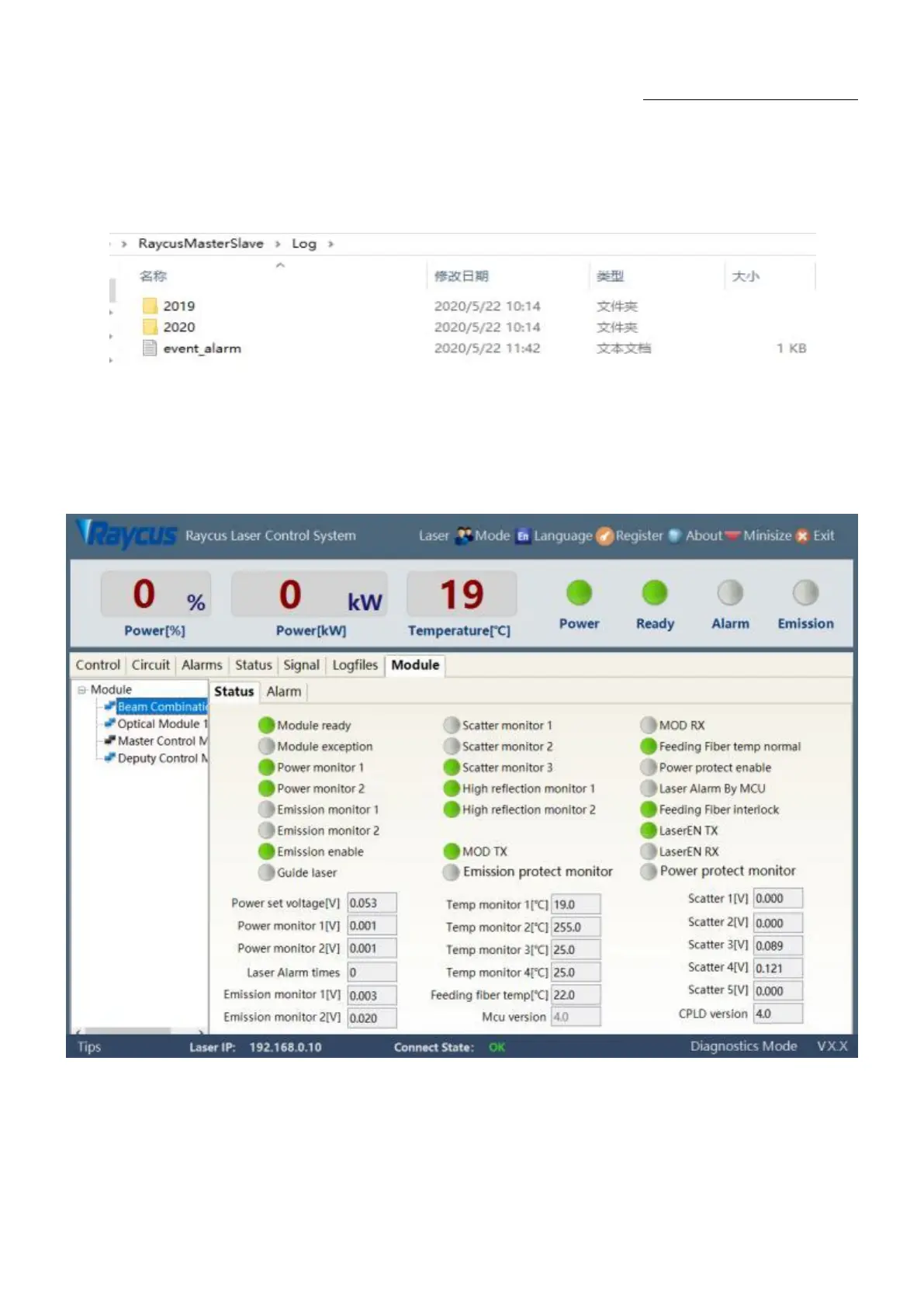The height and width of the screenshot is (1307, 924).
Task: Select Master Control tree item
Action: (x=162, y=741)
